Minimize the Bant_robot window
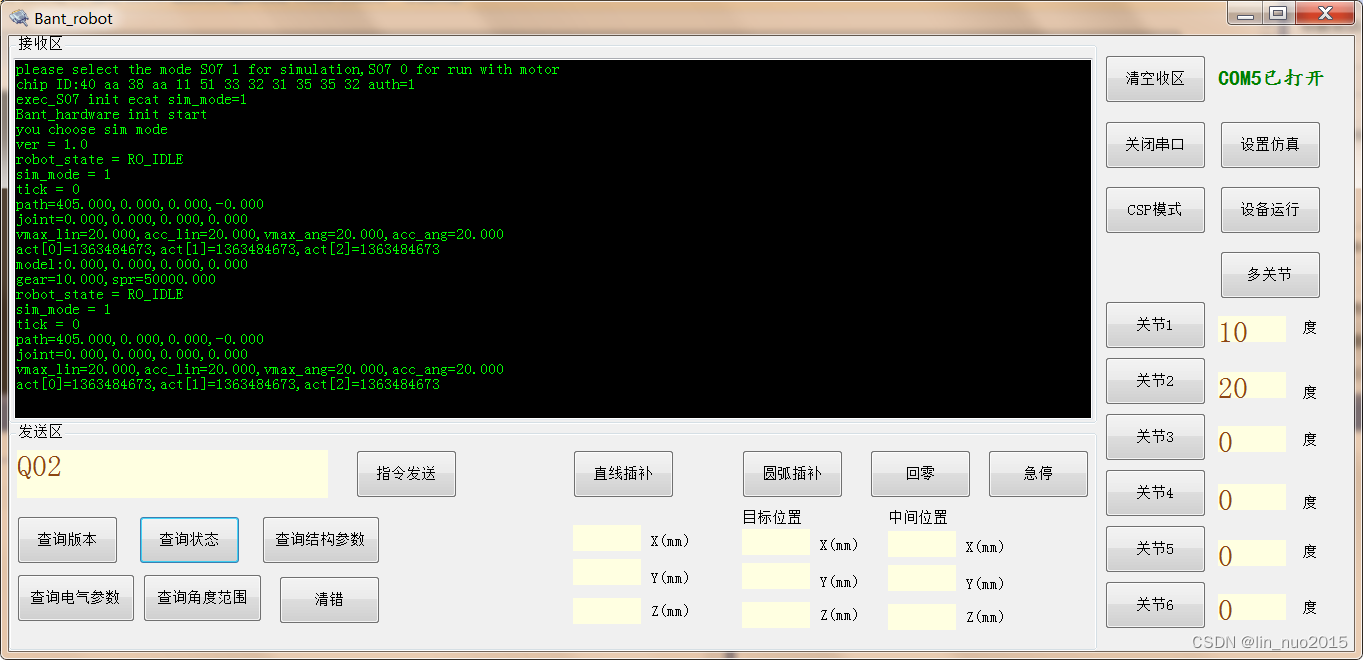The image size is (1363, 660). pos(1245,14)
